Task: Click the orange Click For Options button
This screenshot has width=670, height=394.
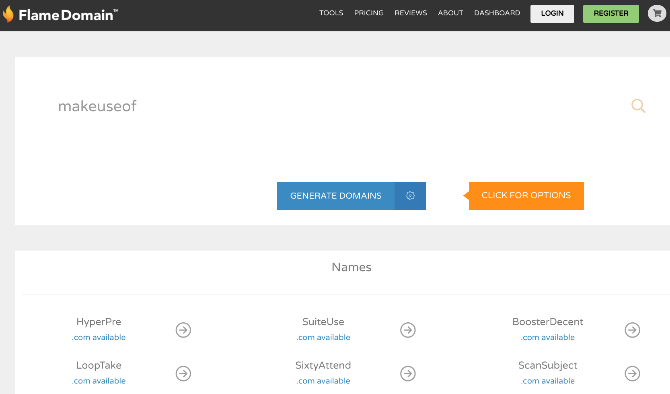Action: tap(526, 196)
